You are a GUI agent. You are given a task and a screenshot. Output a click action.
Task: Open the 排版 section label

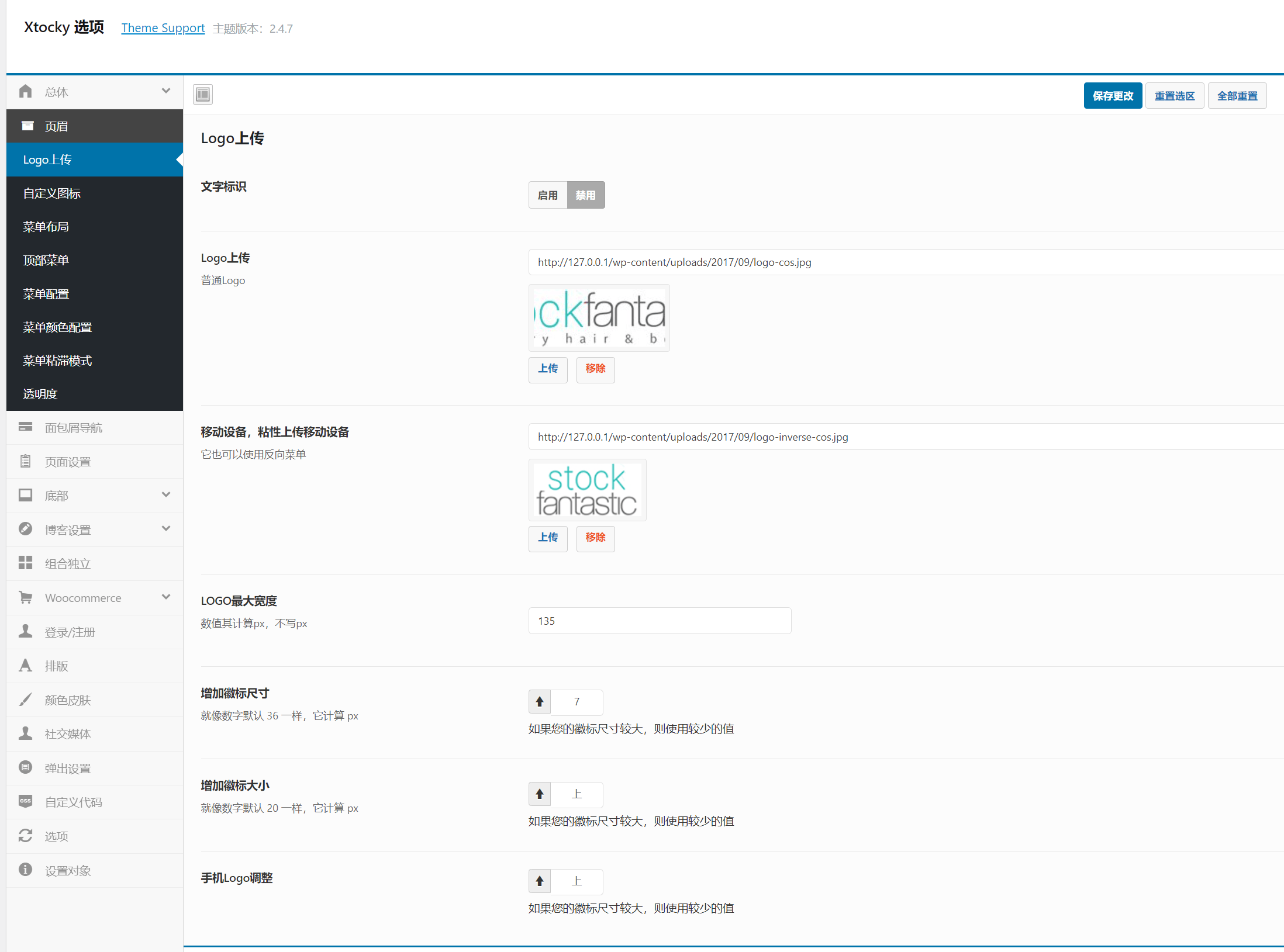point(57,666)
